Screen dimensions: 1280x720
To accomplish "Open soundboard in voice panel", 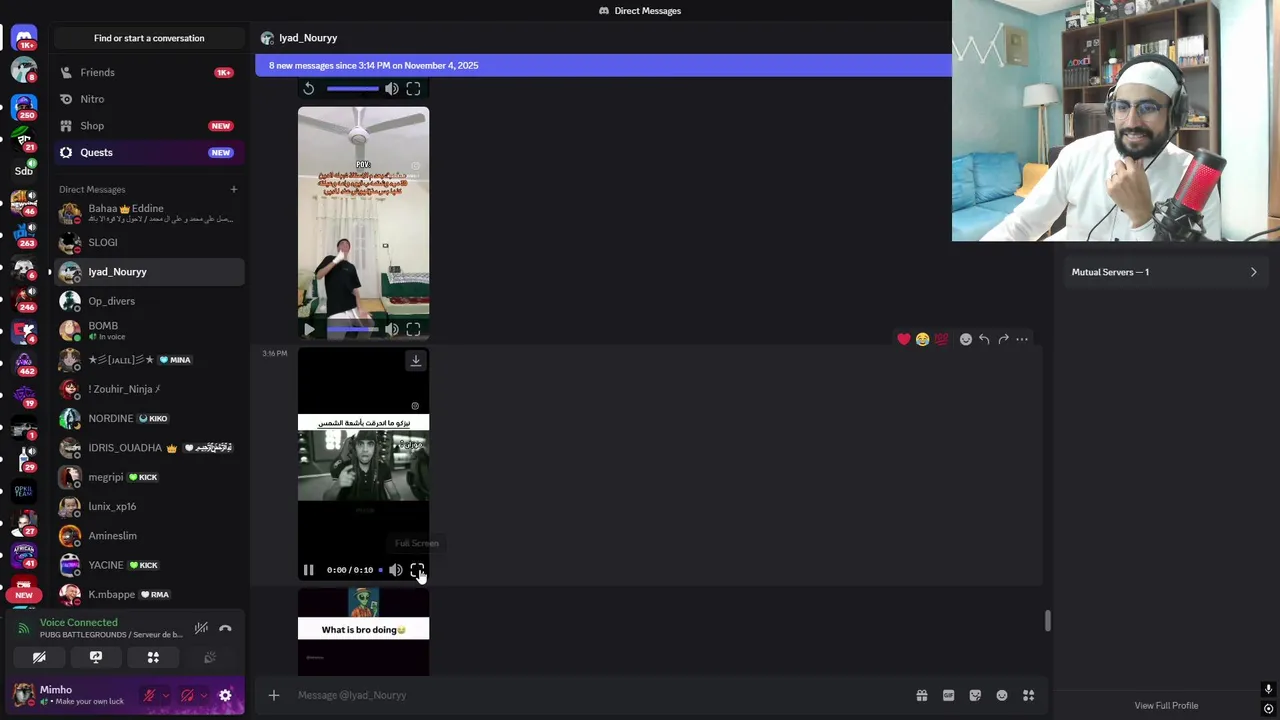I will [210, 657].
